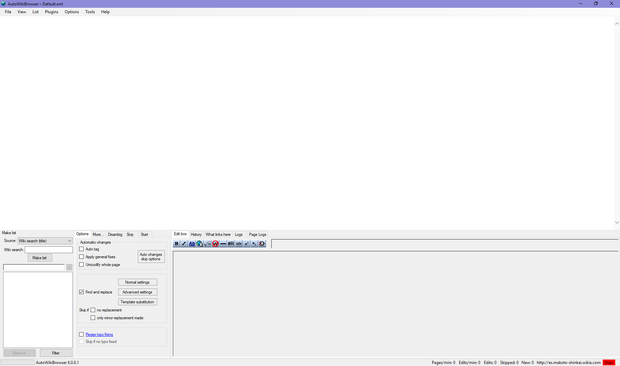Click the Make list button
Screen dimensions: 620x366
point(40,258)
